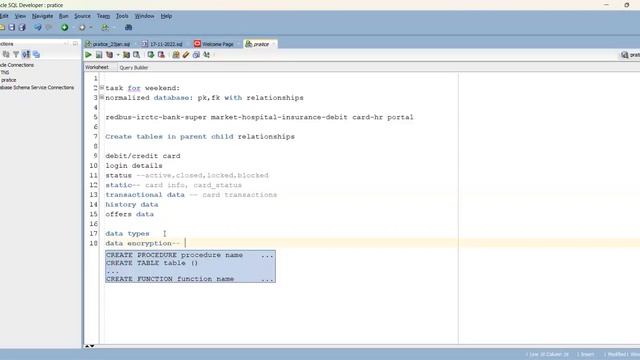Switch to 17-11-2022.sql tab
This screenshot has height=360, width=640.
pos(165,44)
